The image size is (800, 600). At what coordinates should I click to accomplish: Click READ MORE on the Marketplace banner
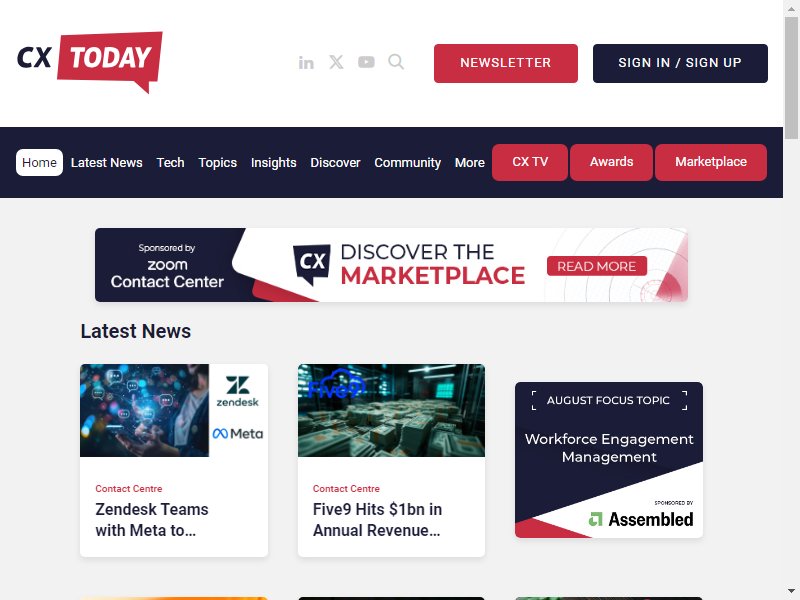pos(596,266)
